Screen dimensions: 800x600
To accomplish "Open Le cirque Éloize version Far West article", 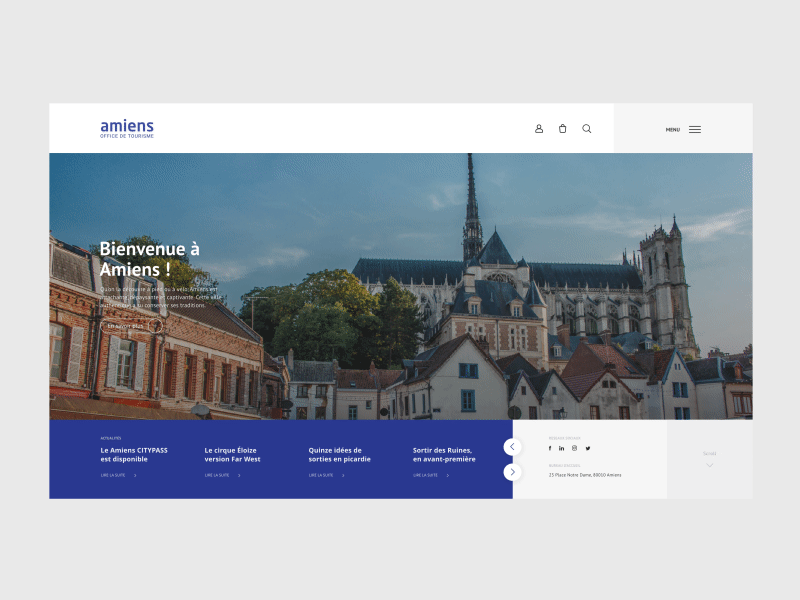I will tap(233, 455).
